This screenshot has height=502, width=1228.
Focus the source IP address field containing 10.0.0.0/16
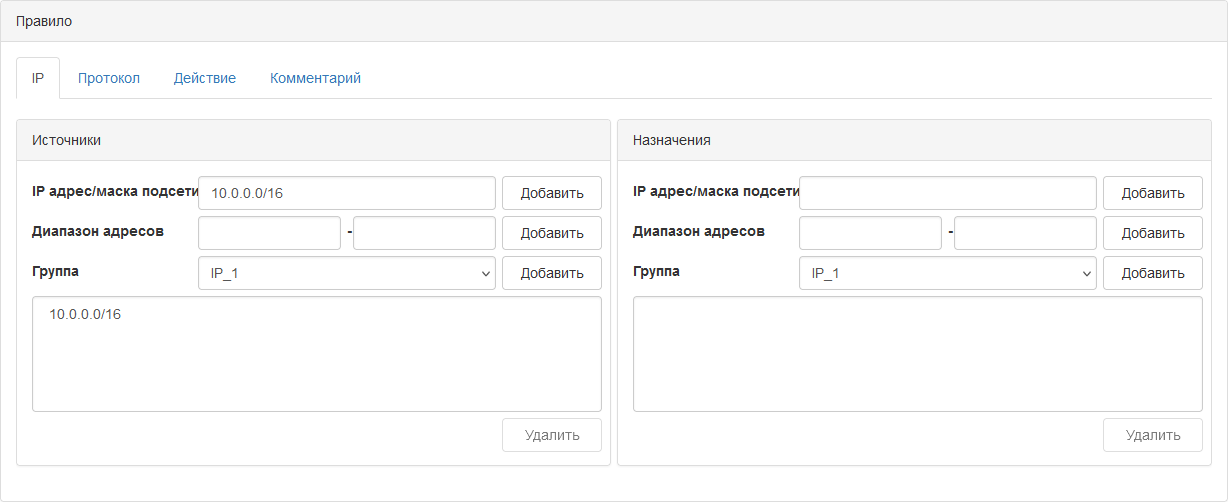tap(347, 193)
